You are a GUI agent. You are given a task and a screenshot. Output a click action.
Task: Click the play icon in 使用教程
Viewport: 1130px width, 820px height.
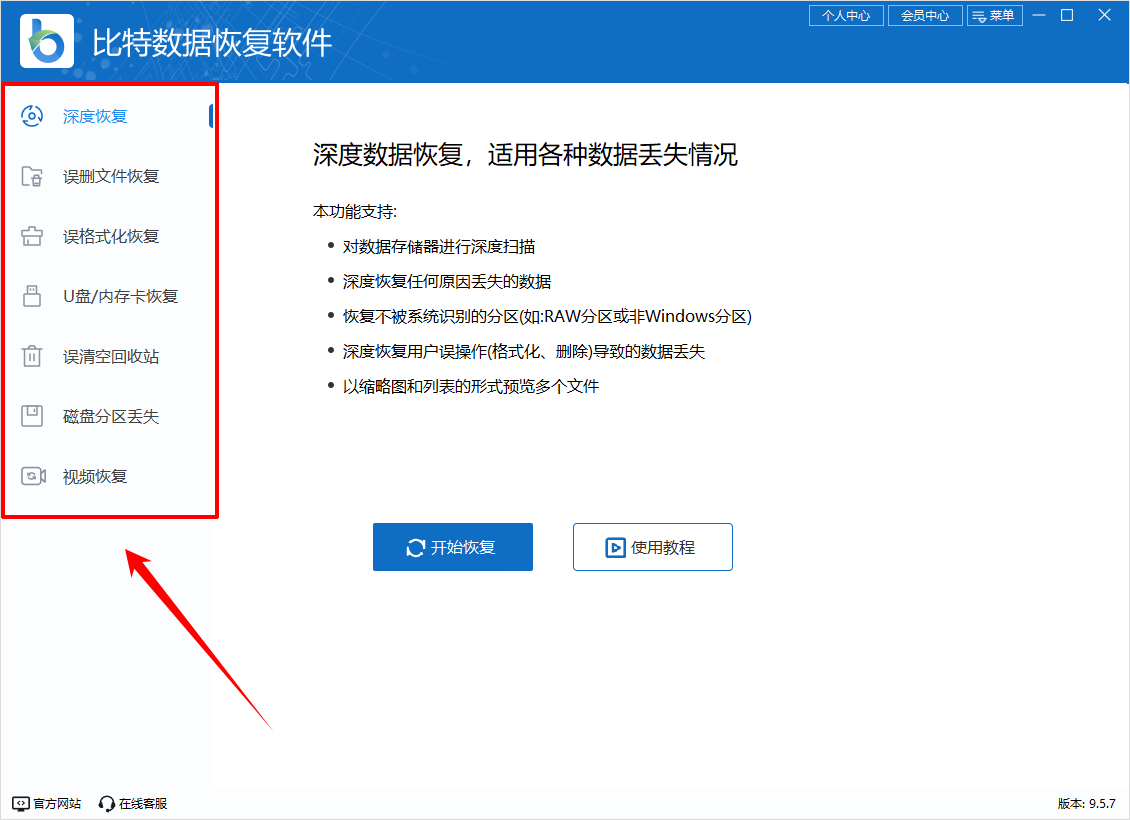pos(615,548)
